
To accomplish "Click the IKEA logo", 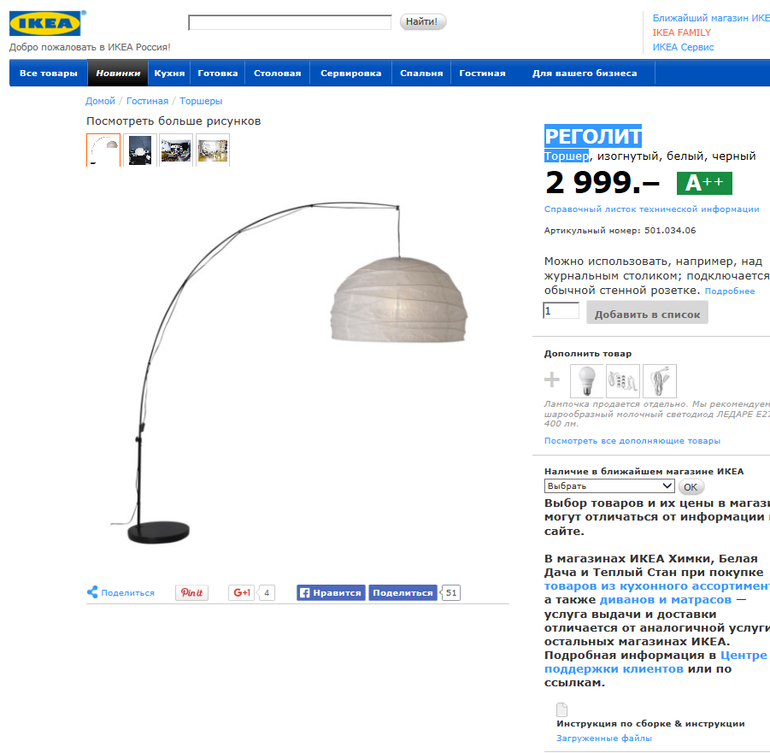I will (45, 23).
